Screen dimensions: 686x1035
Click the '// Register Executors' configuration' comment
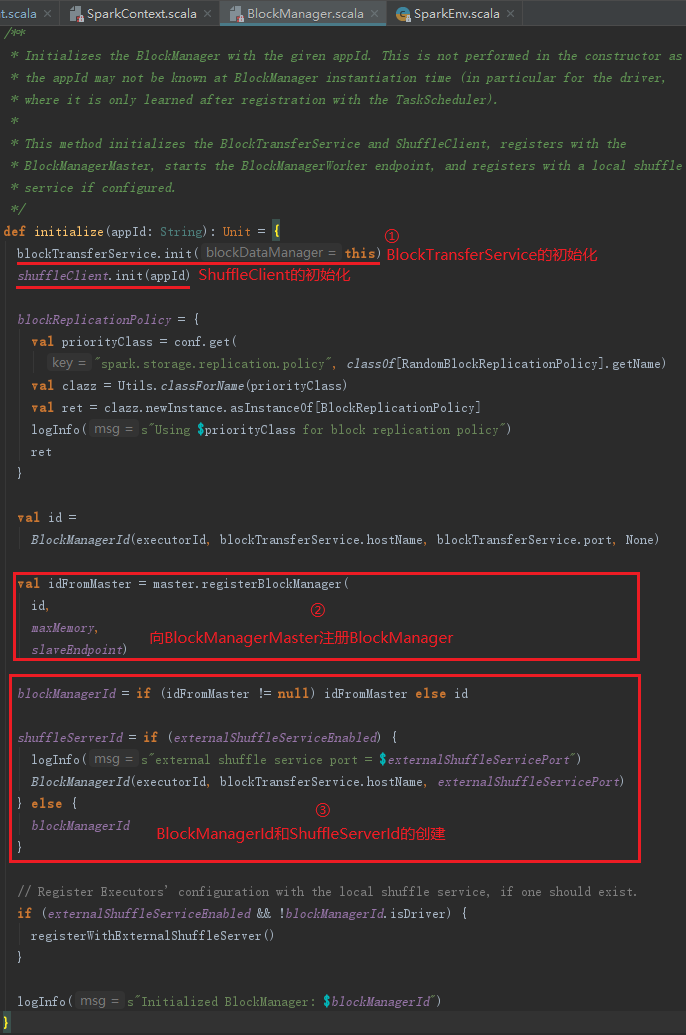(327, 892)
